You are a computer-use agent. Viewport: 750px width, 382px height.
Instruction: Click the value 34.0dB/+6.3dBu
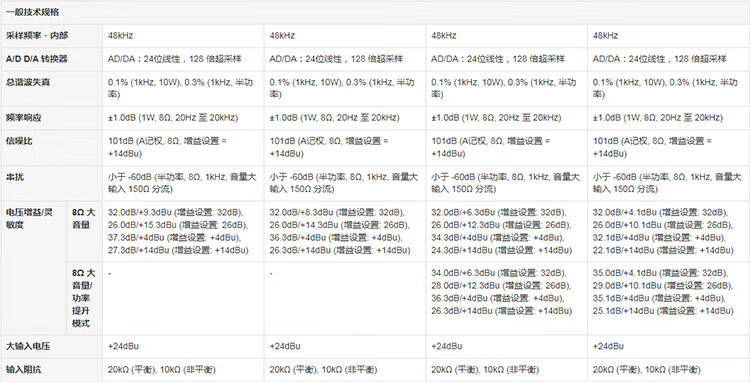(463, 273)
